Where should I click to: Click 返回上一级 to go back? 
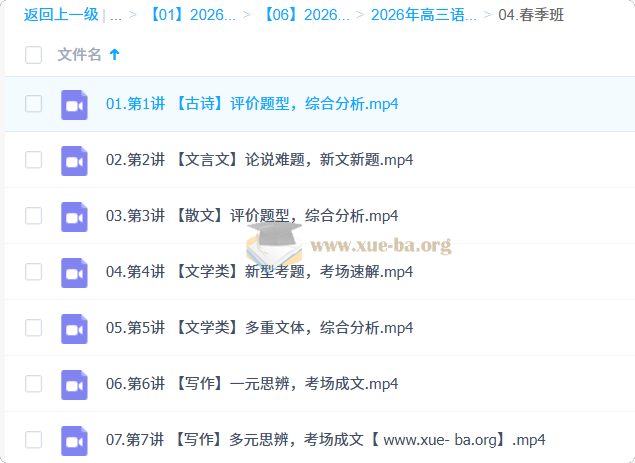point(60,15)
